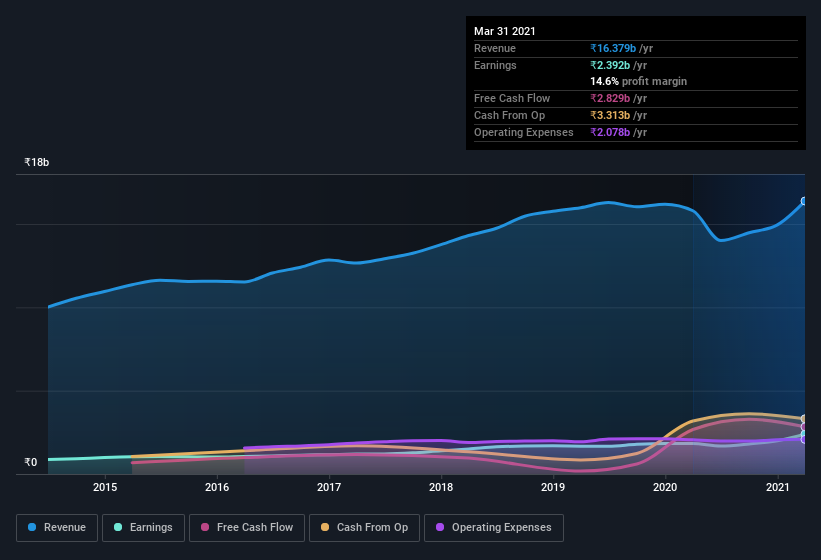Toggle the Earnings legend button
The width and height of the screenshot is (821, 560).
pyautogui.click(x=143, y=528)
